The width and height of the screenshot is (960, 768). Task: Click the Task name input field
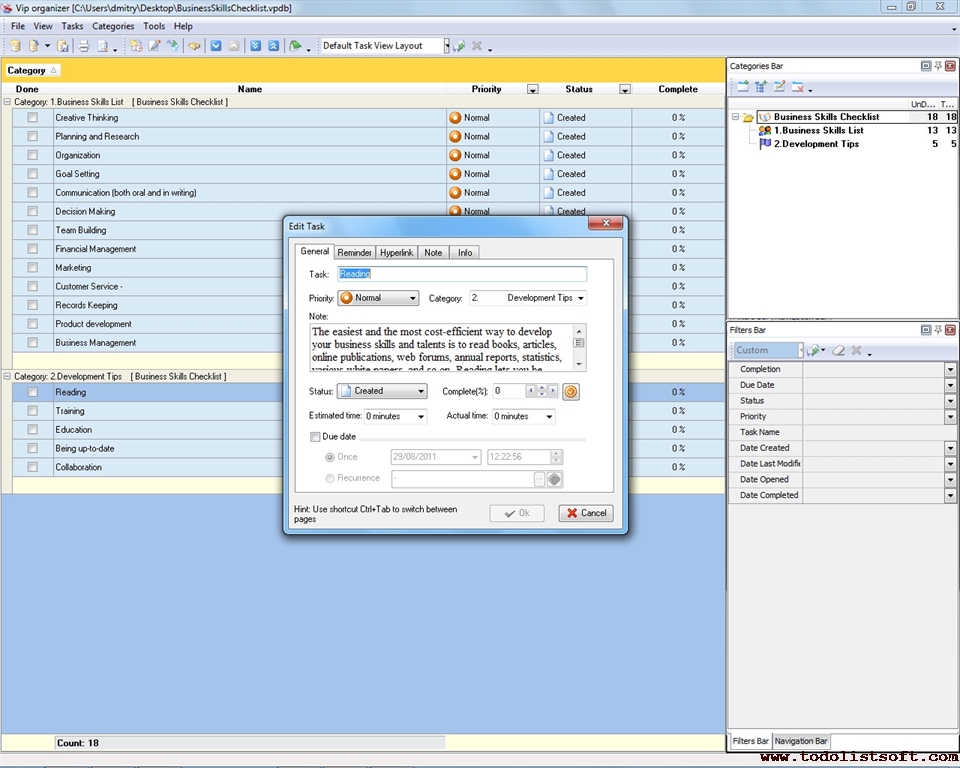tap(461, 274)
